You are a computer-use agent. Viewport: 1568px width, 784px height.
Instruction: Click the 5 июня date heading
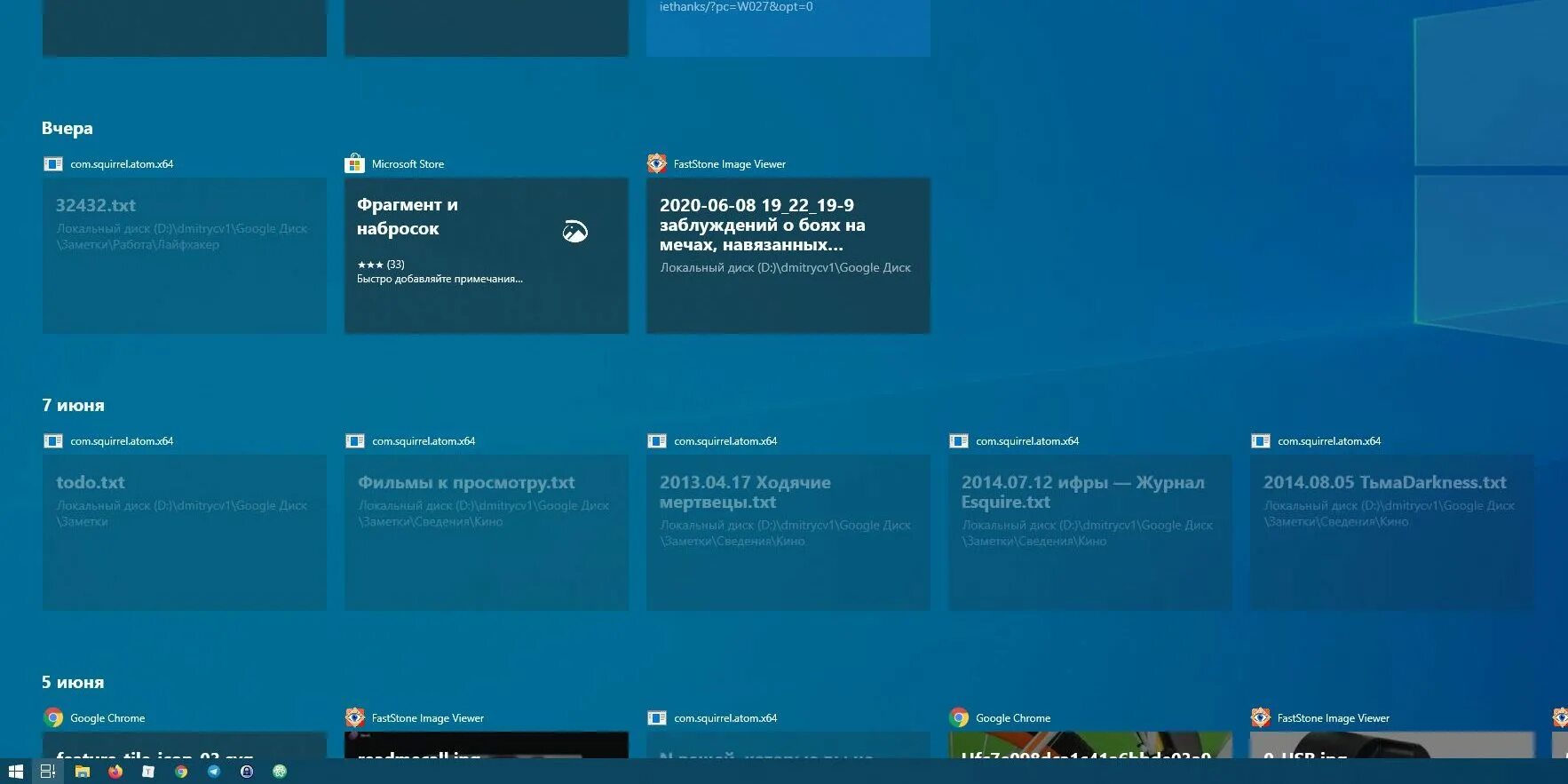tap(73, 682)
